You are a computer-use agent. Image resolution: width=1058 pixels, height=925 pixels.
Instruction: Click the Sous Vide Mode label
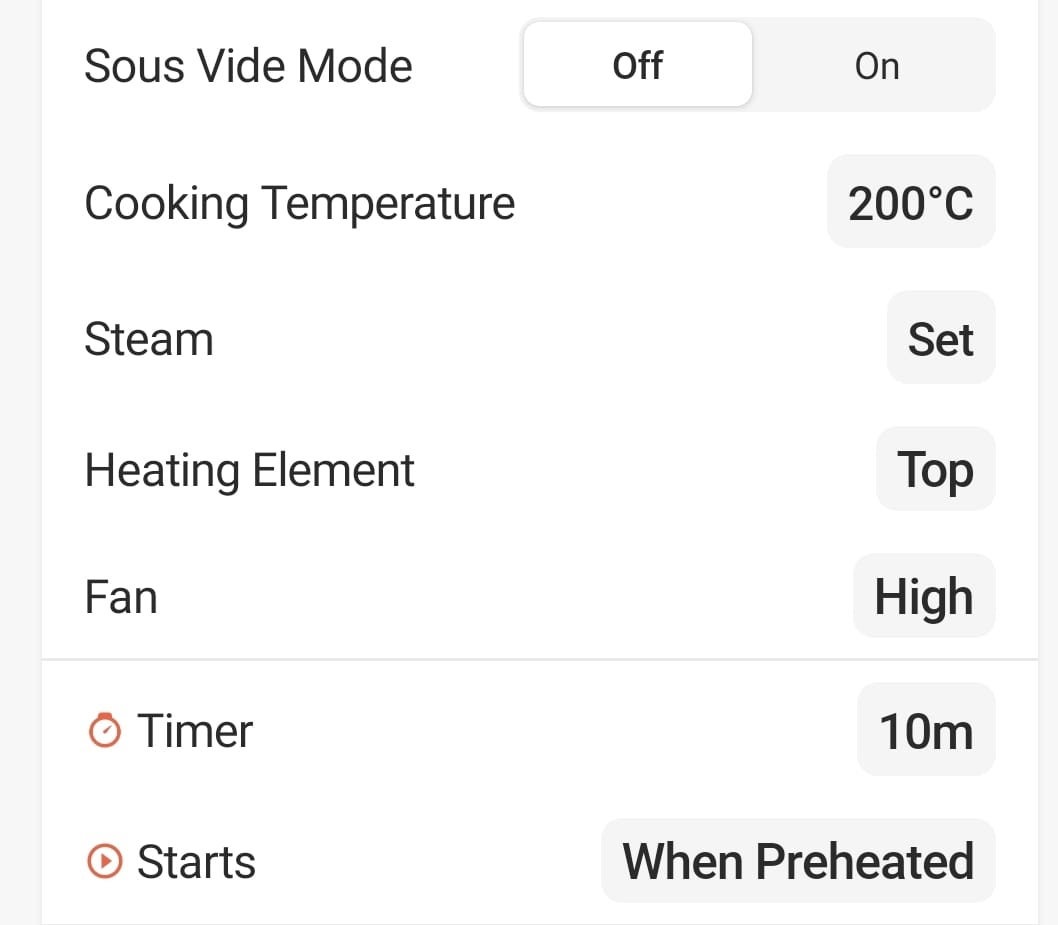tap(248, 66)
